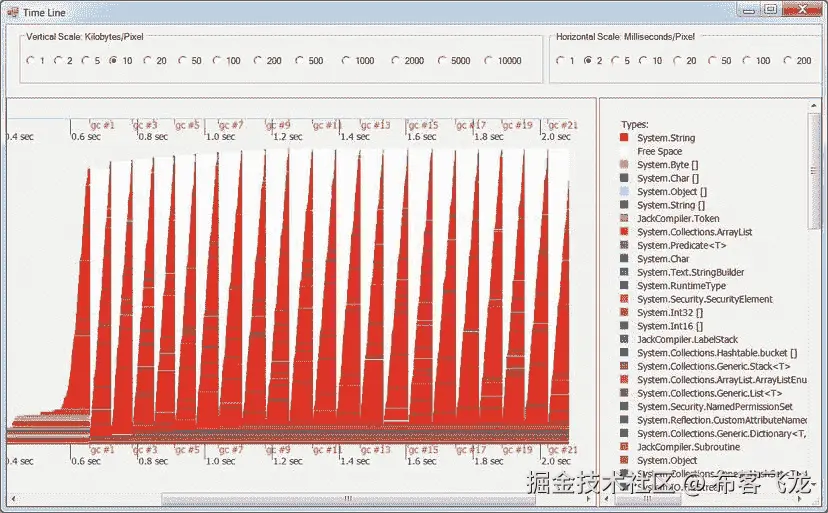The height and width of the screenshot is (513, 828).
Task: Select vertical scale 5 kilobytes per pixel
Action: (x=85, y=60)
